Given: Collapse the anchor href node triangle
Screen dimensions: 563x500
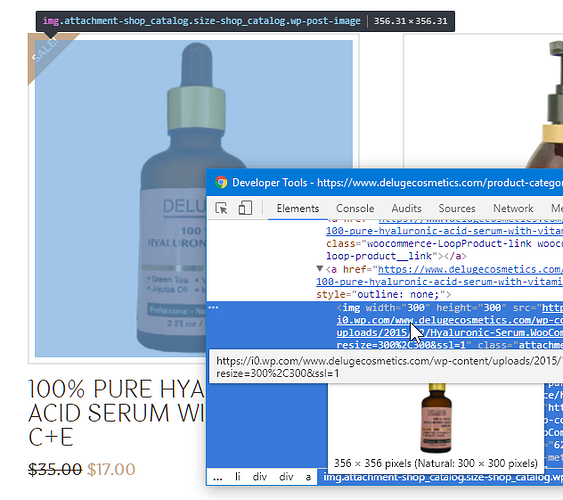Looking at the screenshot, I should (320, 268).
